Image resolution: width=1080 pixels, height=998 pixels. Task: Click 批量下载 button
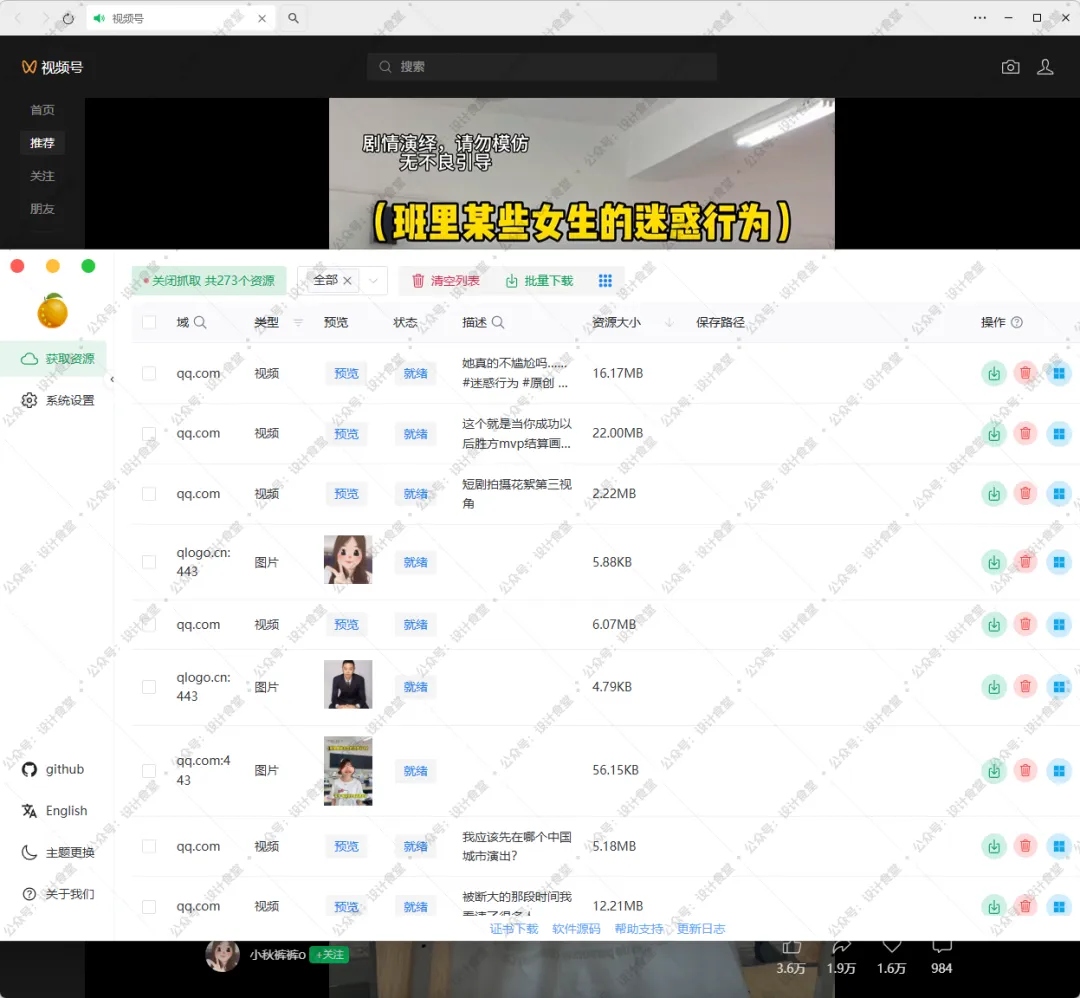[x=540, y=280]
